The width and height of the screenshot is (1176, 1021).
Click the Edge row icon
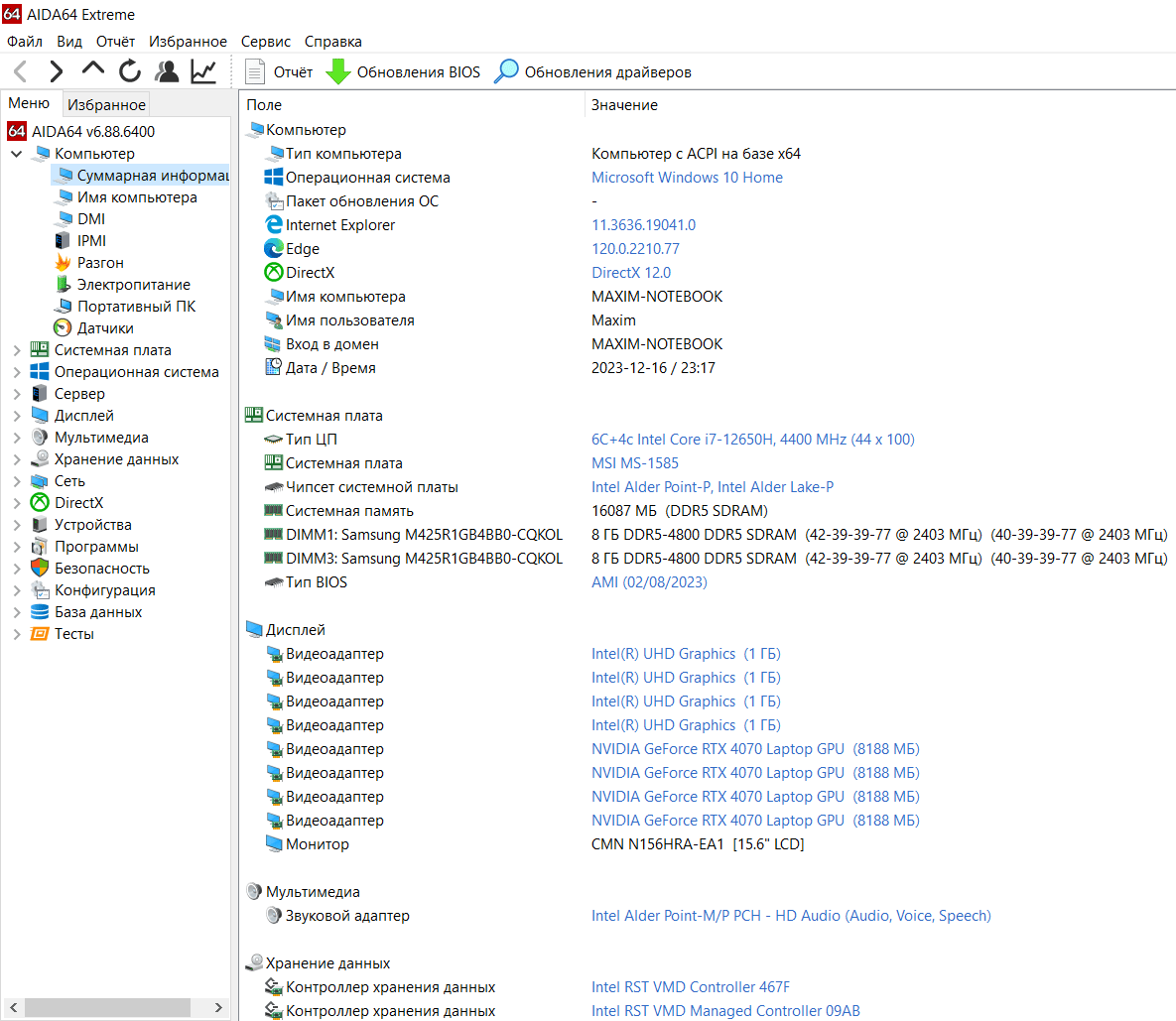[x=274, y=248]
